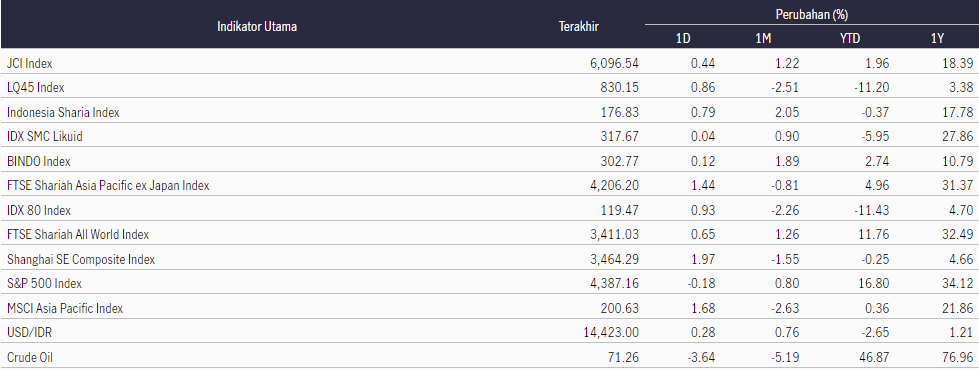This screenshot has width=979, height=370.
Task: Click the Indikator Utama column header
Action: (x=257, y=26)
